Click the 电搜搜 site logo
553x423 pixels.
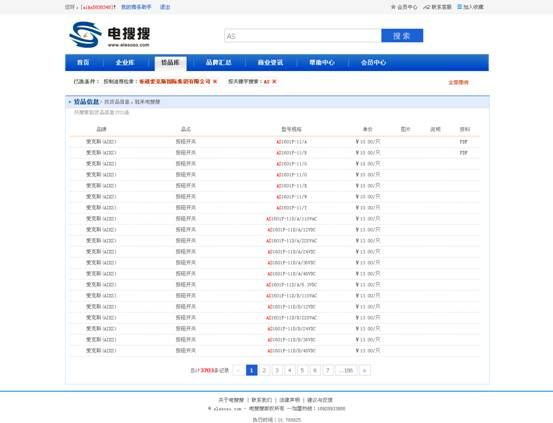tap(110, 35)
